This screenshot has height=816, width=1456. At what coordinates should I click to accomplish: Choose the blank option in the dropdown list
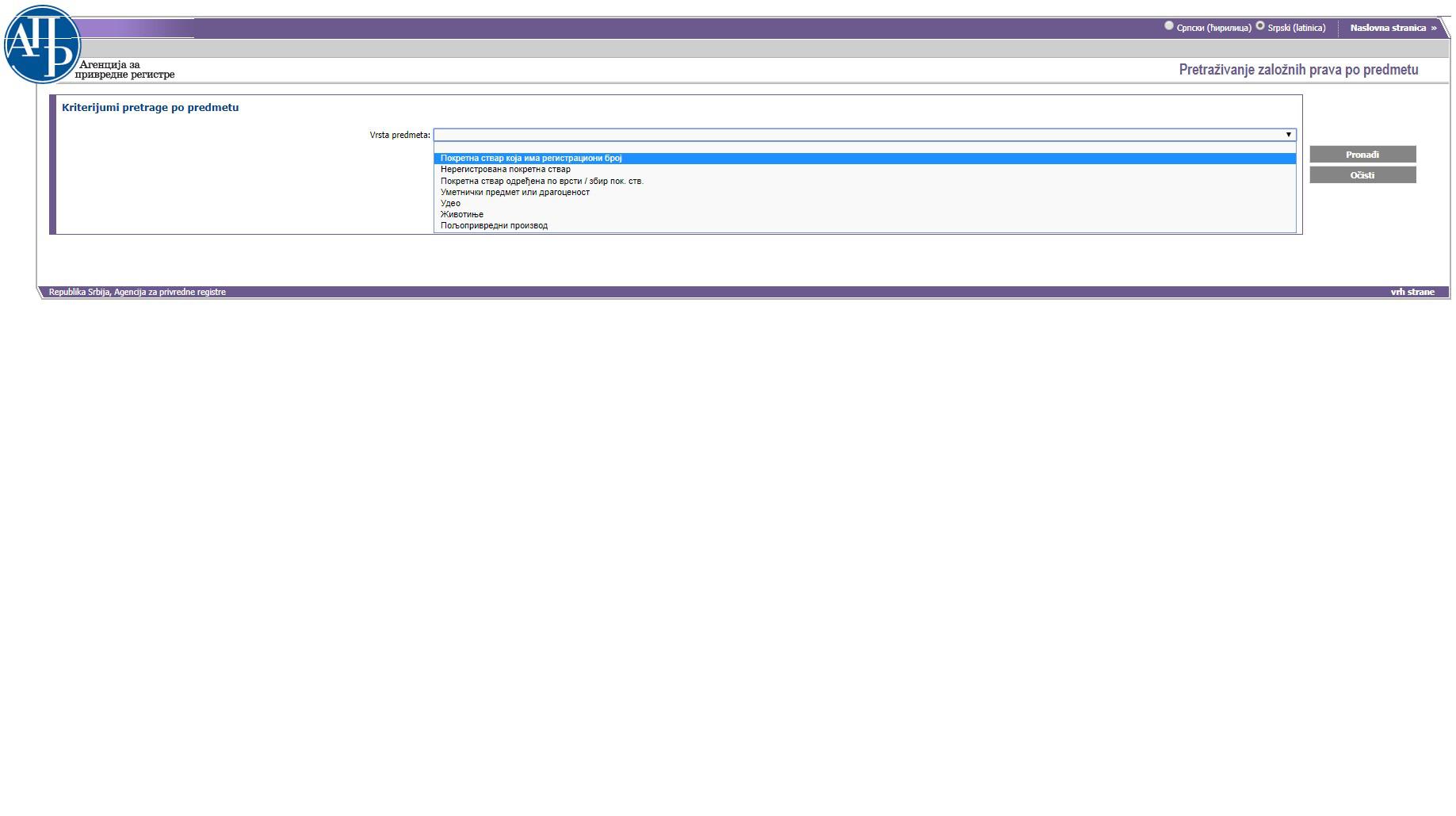[x=865, y=147]
